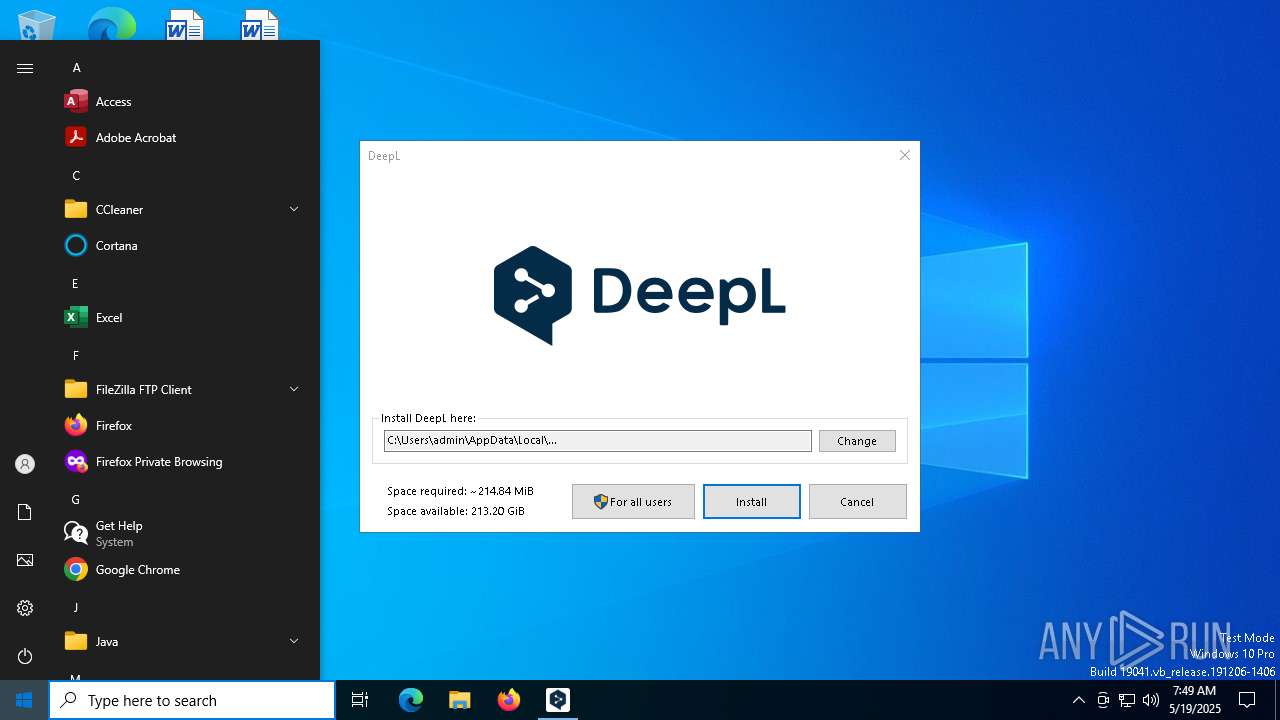Click the Power icon in Start
1280x720 pixels.
25,656
